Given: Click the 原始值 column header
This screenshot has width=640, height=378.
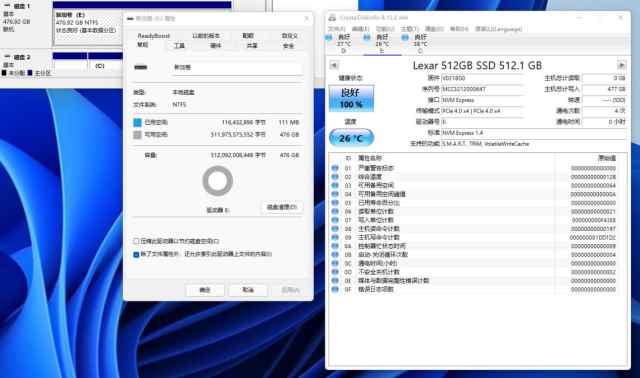Looking at the screenshot, I should point(607,158).
